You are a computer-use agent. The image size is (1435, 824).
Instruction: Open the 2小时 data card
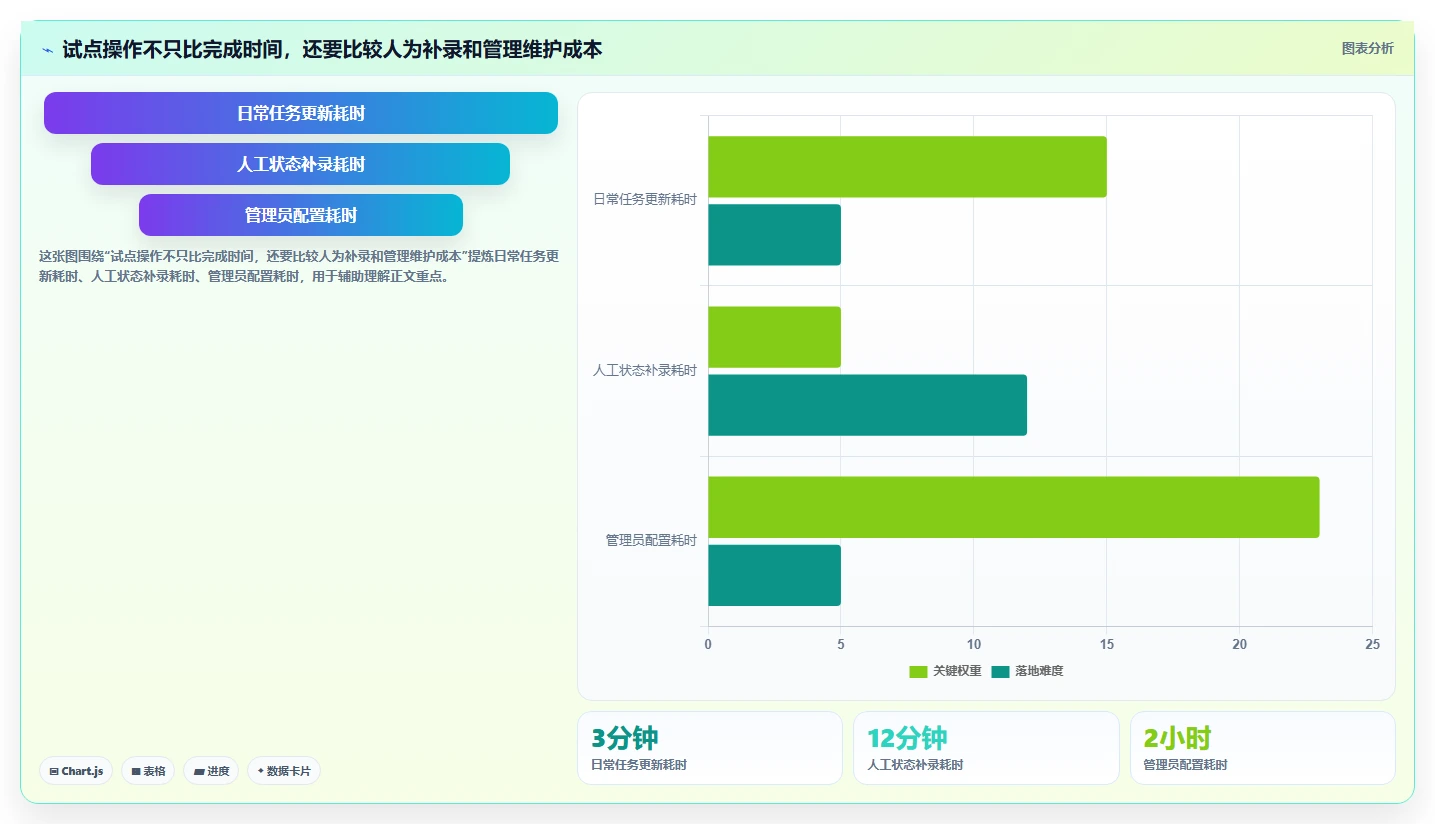[x=1263, y=748]
